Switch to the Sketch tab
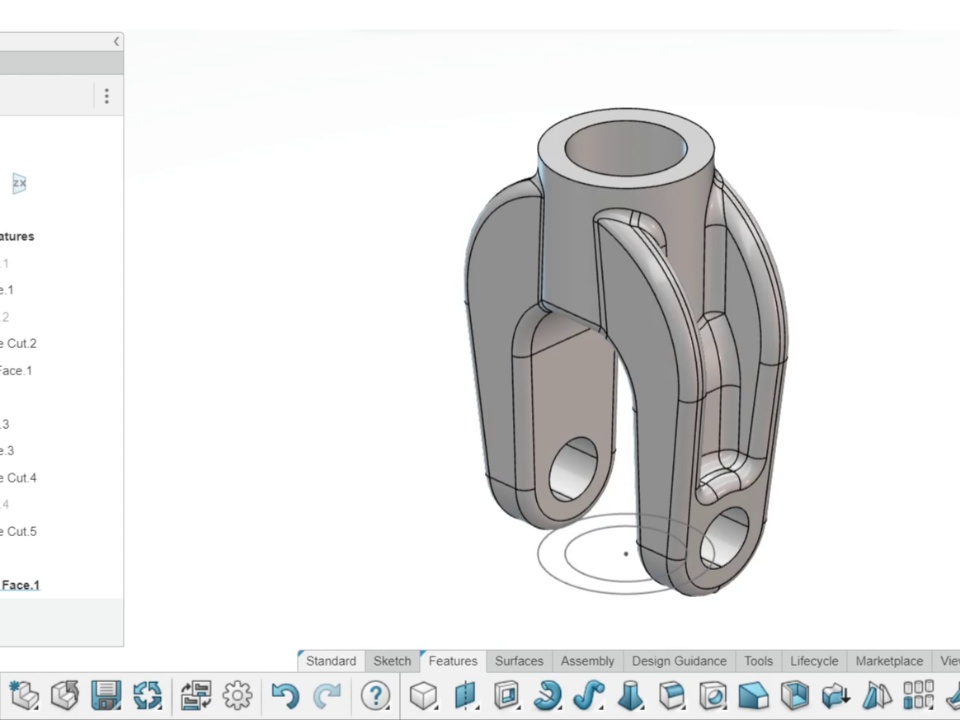 coord(392,661)
